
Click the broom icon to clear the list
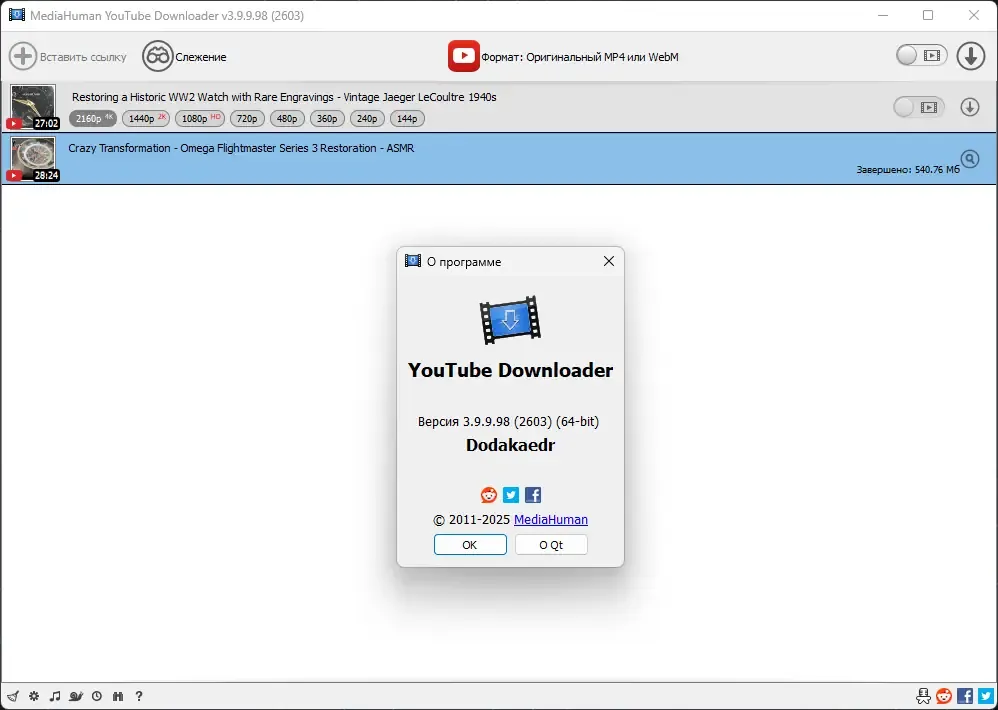(x=13, y=696)
